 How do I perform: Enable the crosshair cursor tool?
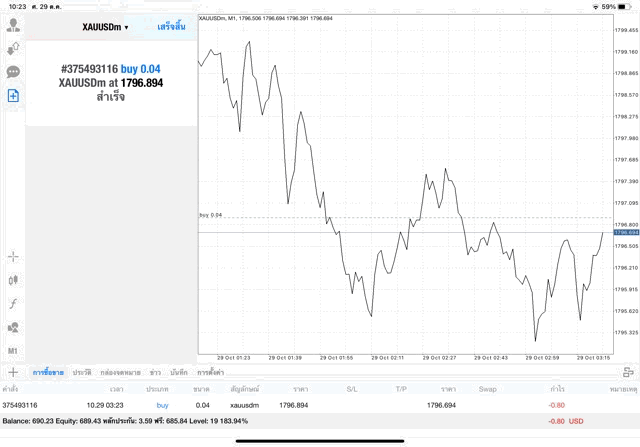point(14,256)
